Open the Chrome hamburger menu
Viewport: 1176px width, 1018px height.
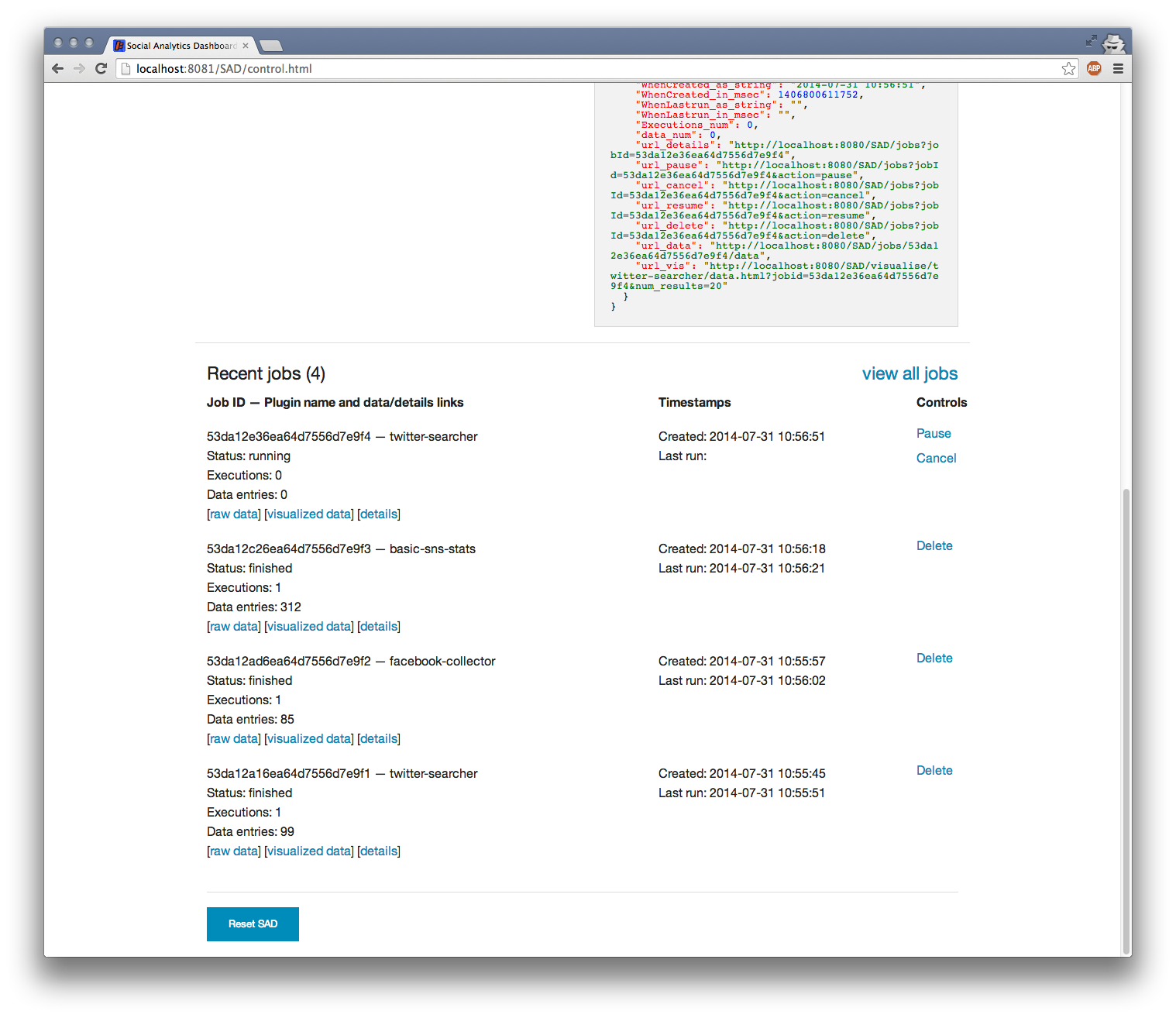[x=1118, y=69]
